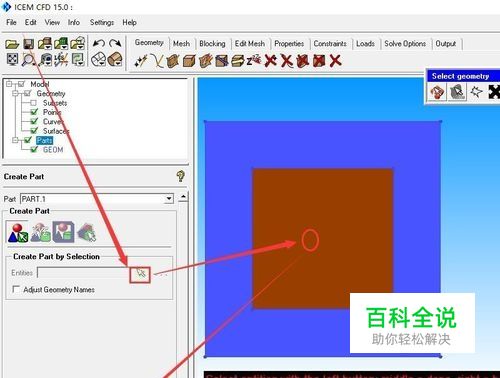Click the Refresh display icon
The height and width of the screenshot is (378, 500).
click(x=78, y=60)
